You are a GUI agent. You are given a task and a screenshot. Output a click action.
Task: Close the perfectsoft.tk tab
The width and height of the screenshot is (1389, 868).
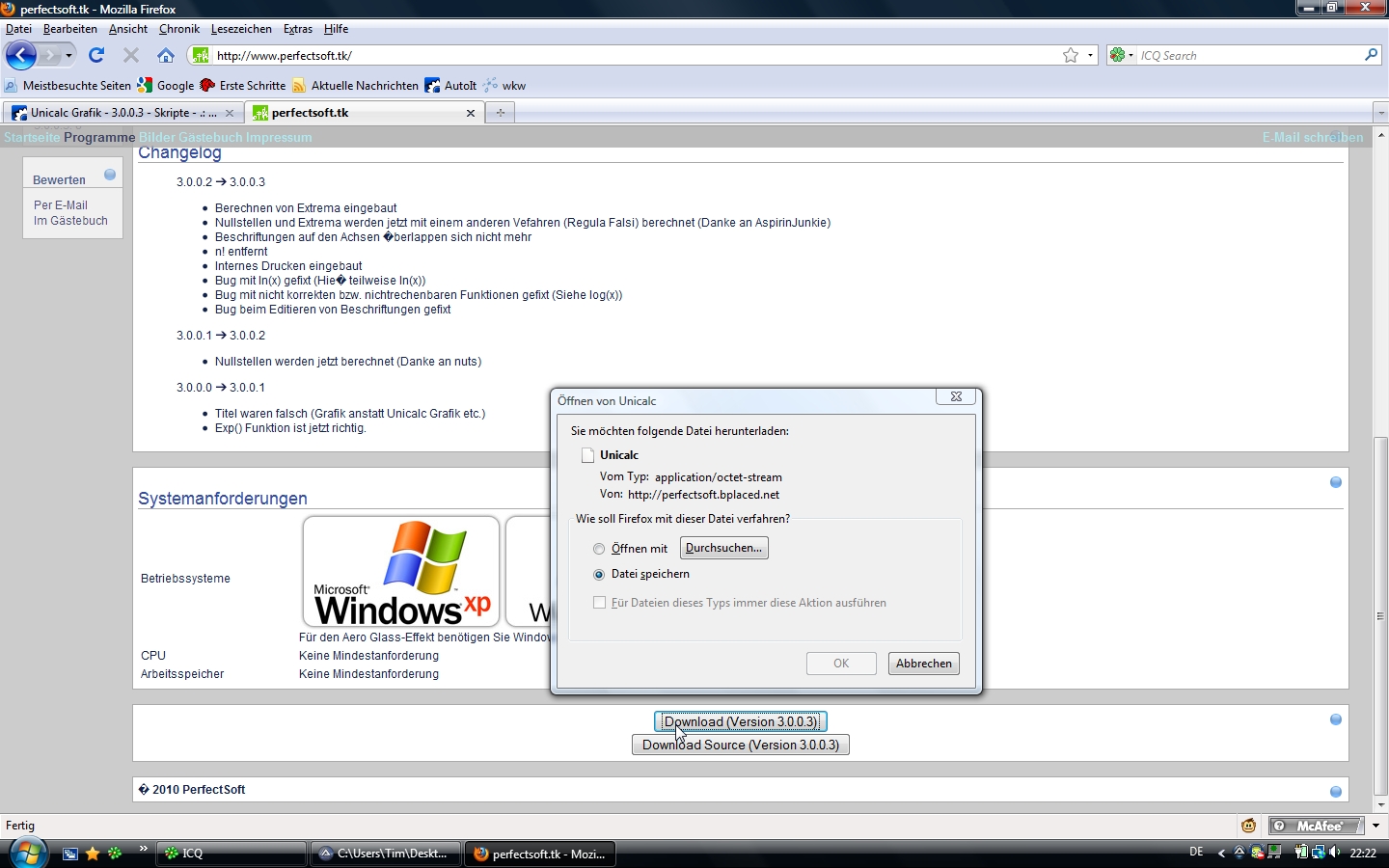[x=471, y=113]
